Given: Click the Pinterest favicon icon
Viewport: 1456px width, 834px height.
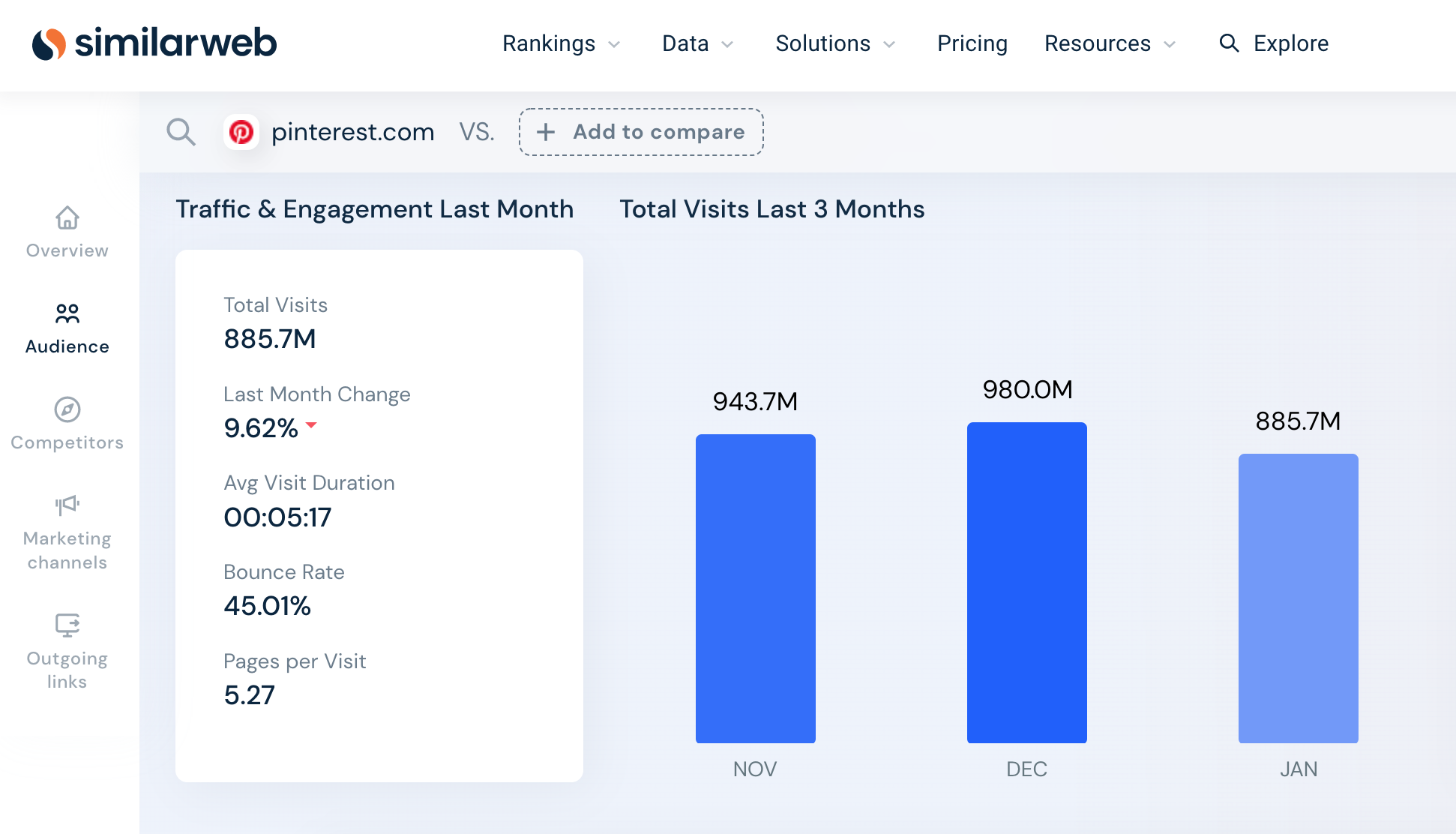Looking at the screenshot, I should click(x=241, y=132).
